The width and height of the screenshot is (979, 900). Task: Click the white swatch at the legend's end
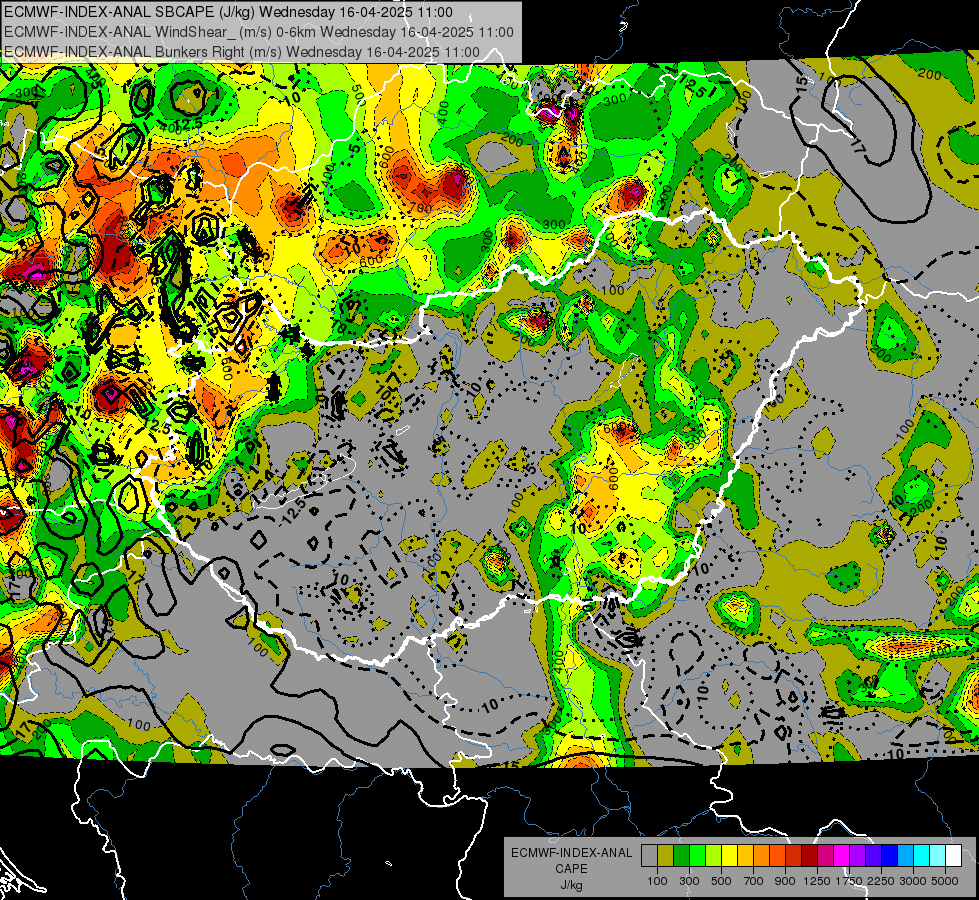953,856
